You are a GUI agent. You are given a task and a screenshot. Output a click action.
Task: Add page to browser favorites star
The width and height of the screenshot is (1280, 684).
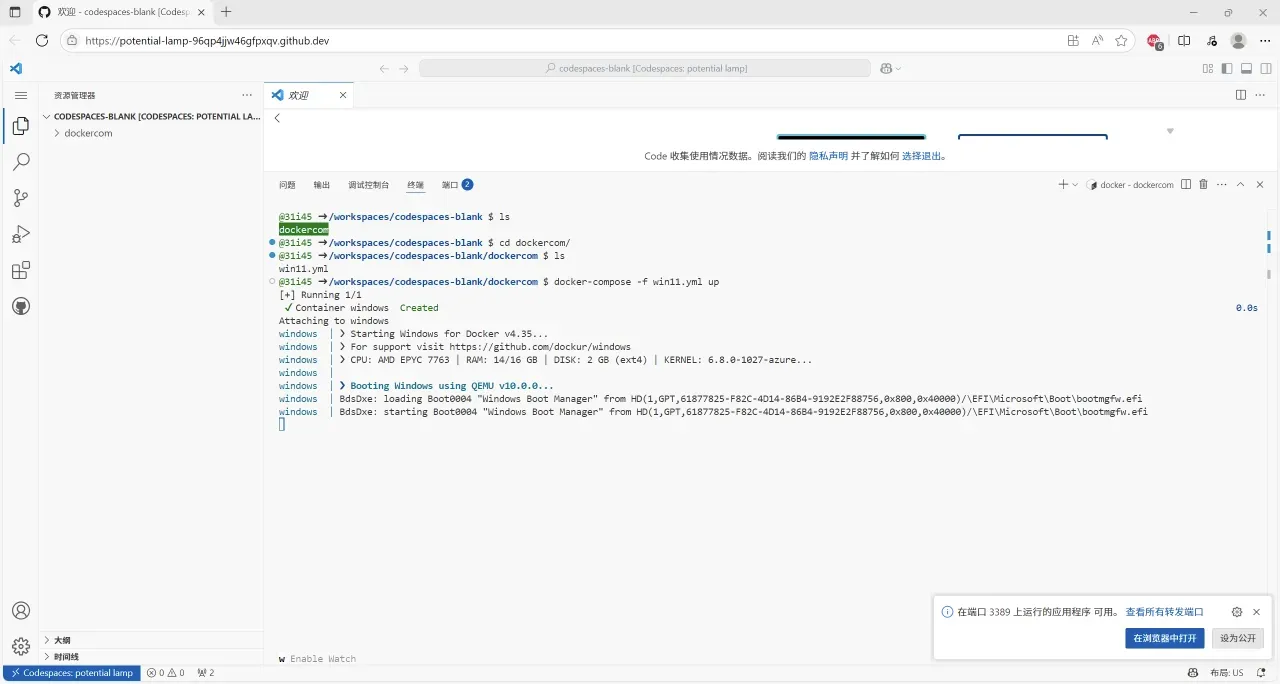coord(1121,41)
